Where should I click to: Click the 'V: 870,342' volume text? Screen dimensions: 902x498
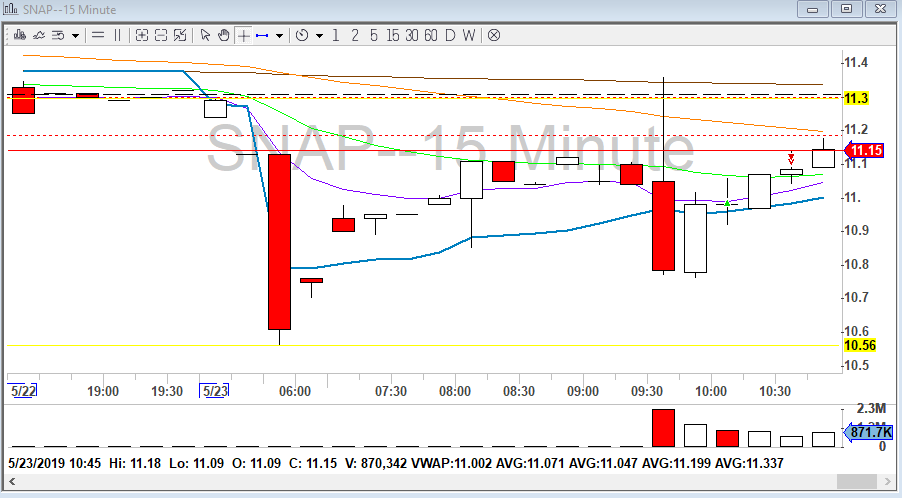pos(376,463)
